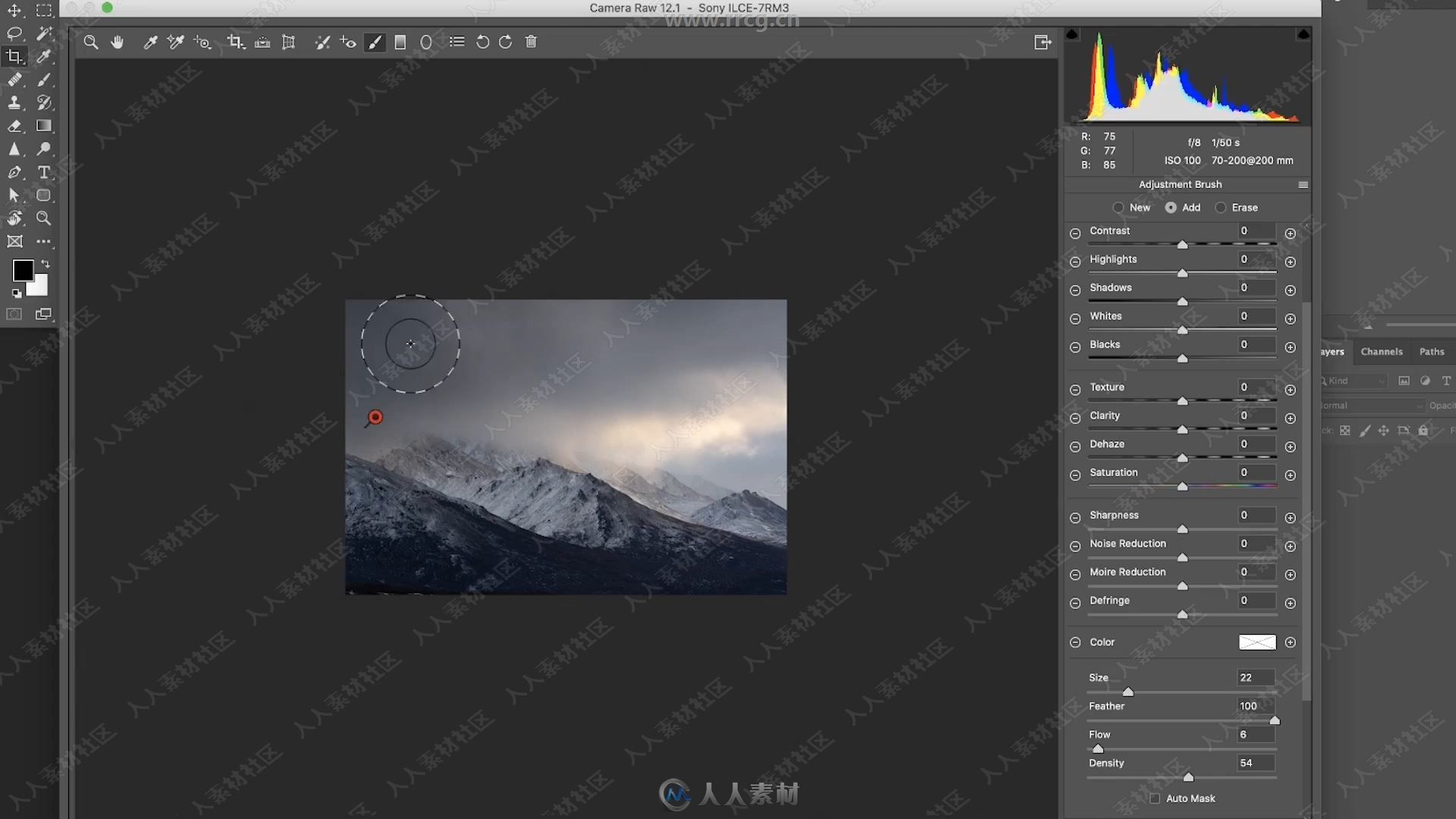This screenshot has height=819, width=1456.
Task: Select the Red Eye Removal tool
Action: click(x=347, y=42)
